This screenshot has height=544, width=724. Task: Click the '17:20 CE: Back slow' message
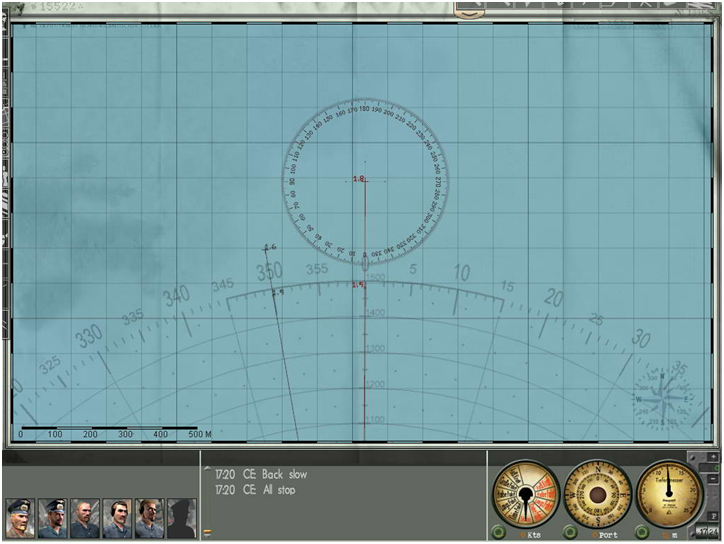[x=261, y=474]
